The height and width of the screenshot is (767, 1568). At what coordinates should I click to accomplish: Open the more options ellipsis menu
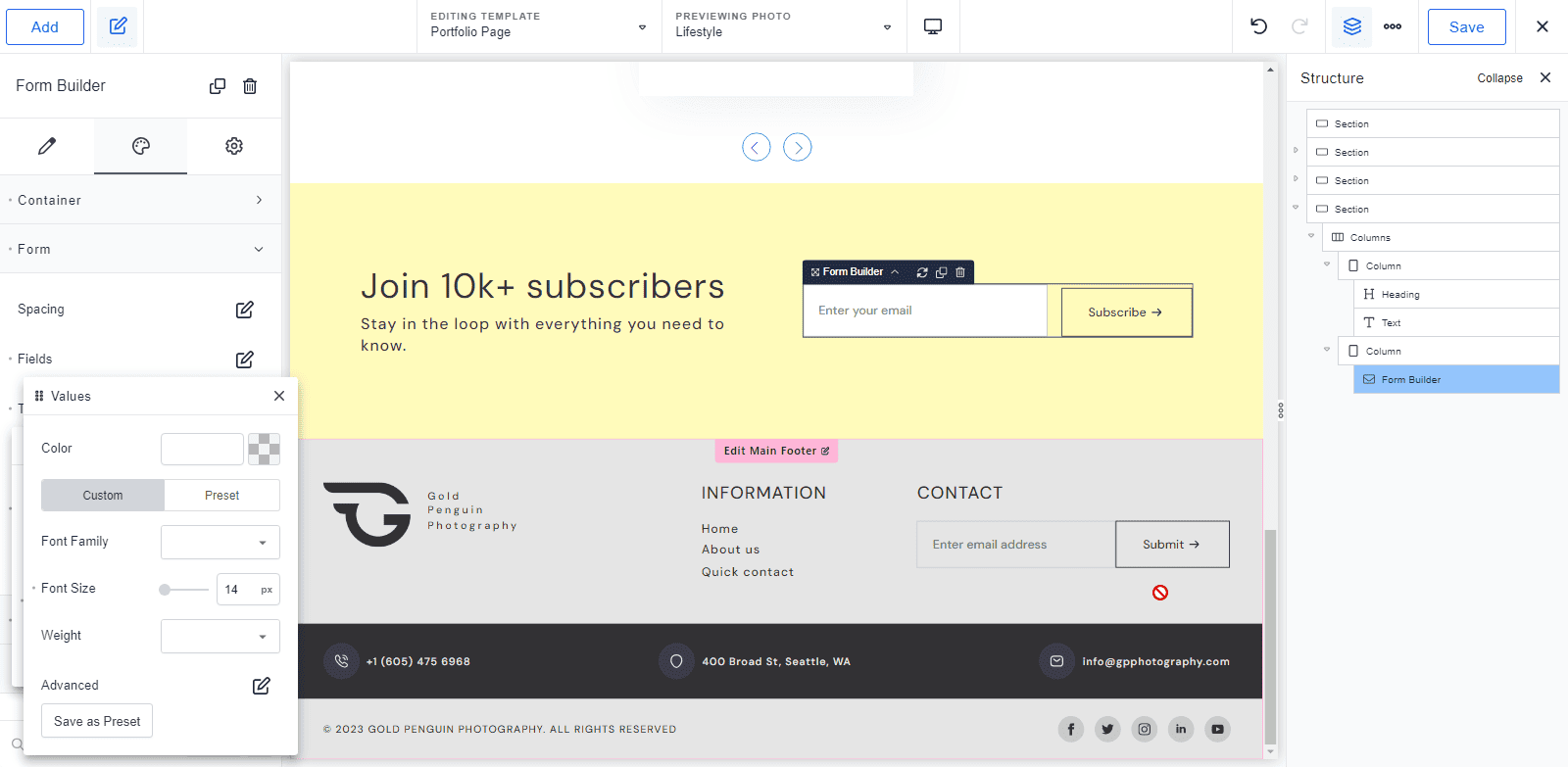click(1393, 26)
